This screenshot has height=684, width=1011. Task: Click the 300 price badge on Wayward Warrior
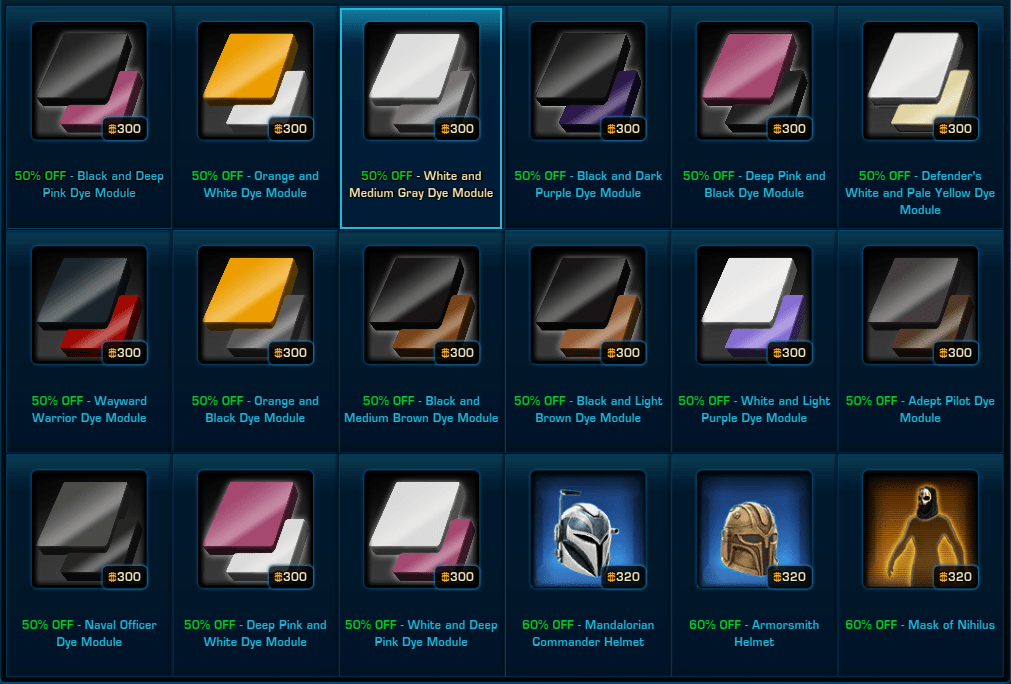(x=124, y=353)
